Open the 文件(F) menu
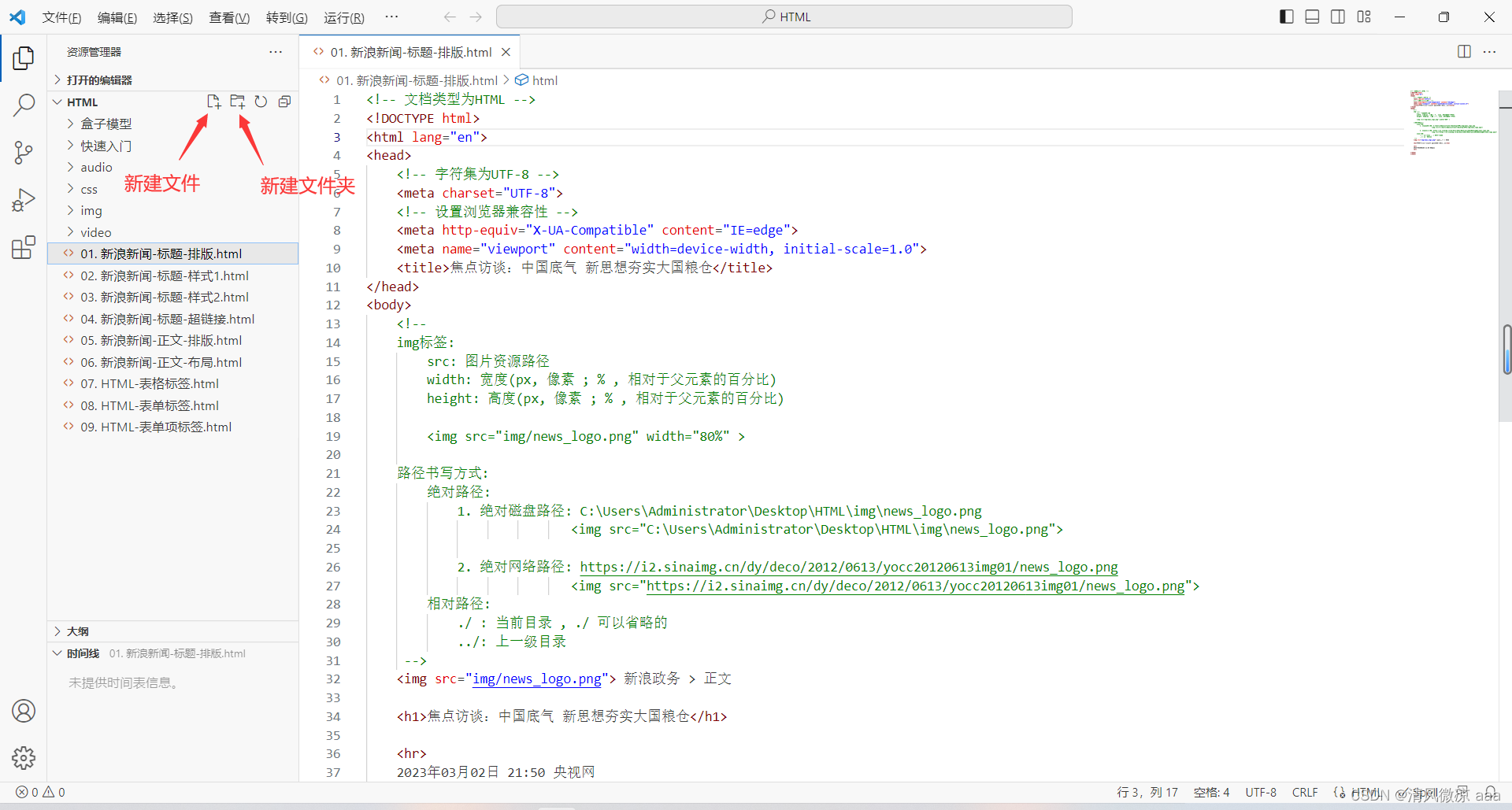Screen dimensions: 1512x810 point(61,17)
